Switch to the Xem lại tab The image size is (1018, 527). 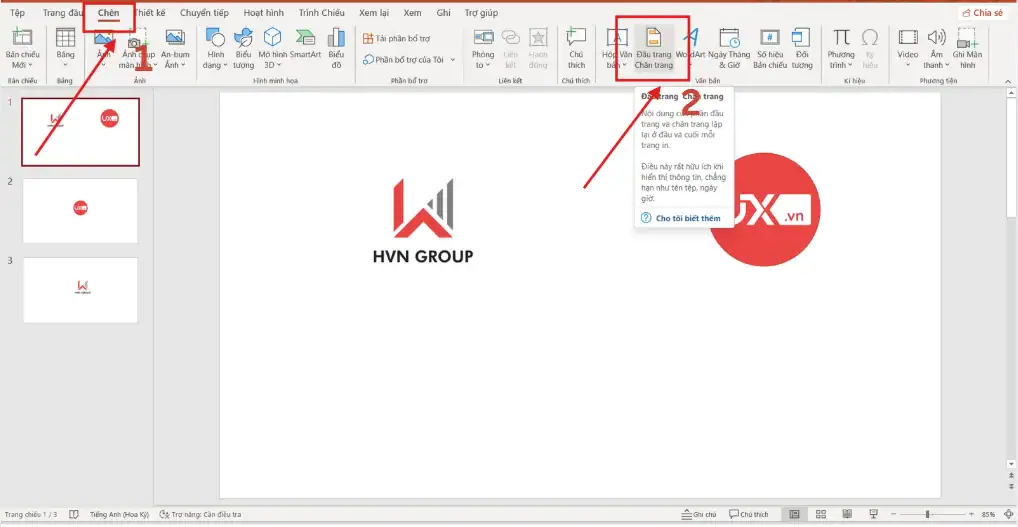point(374,13)
